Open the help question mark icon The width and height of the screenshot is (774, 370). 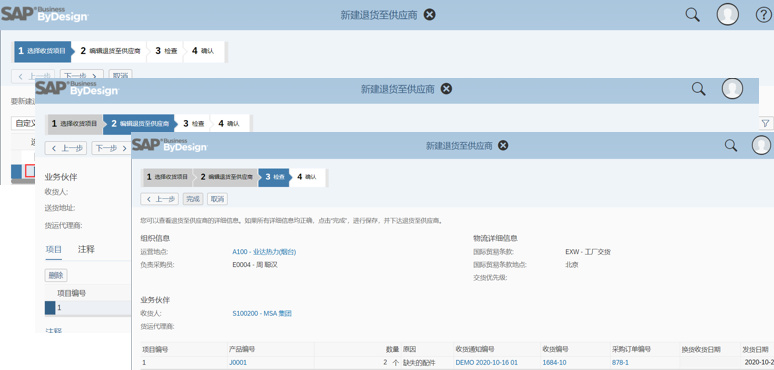click(x=763, y=15)
